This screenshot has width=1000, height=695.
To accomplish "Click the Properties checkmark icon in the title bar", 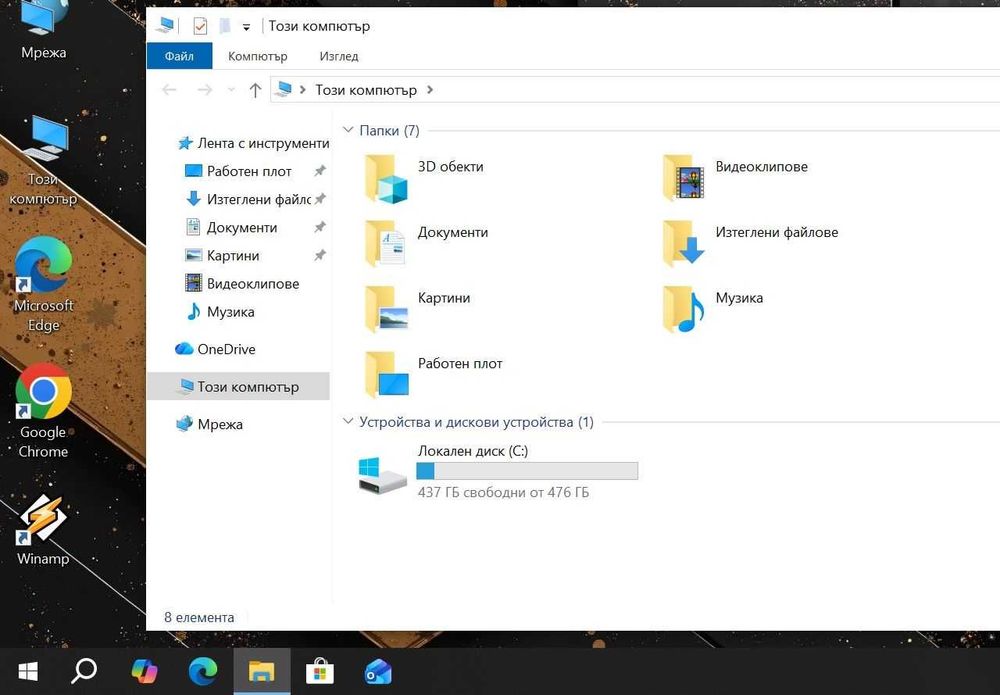I will pyautogui.click(x=200, y=26).
